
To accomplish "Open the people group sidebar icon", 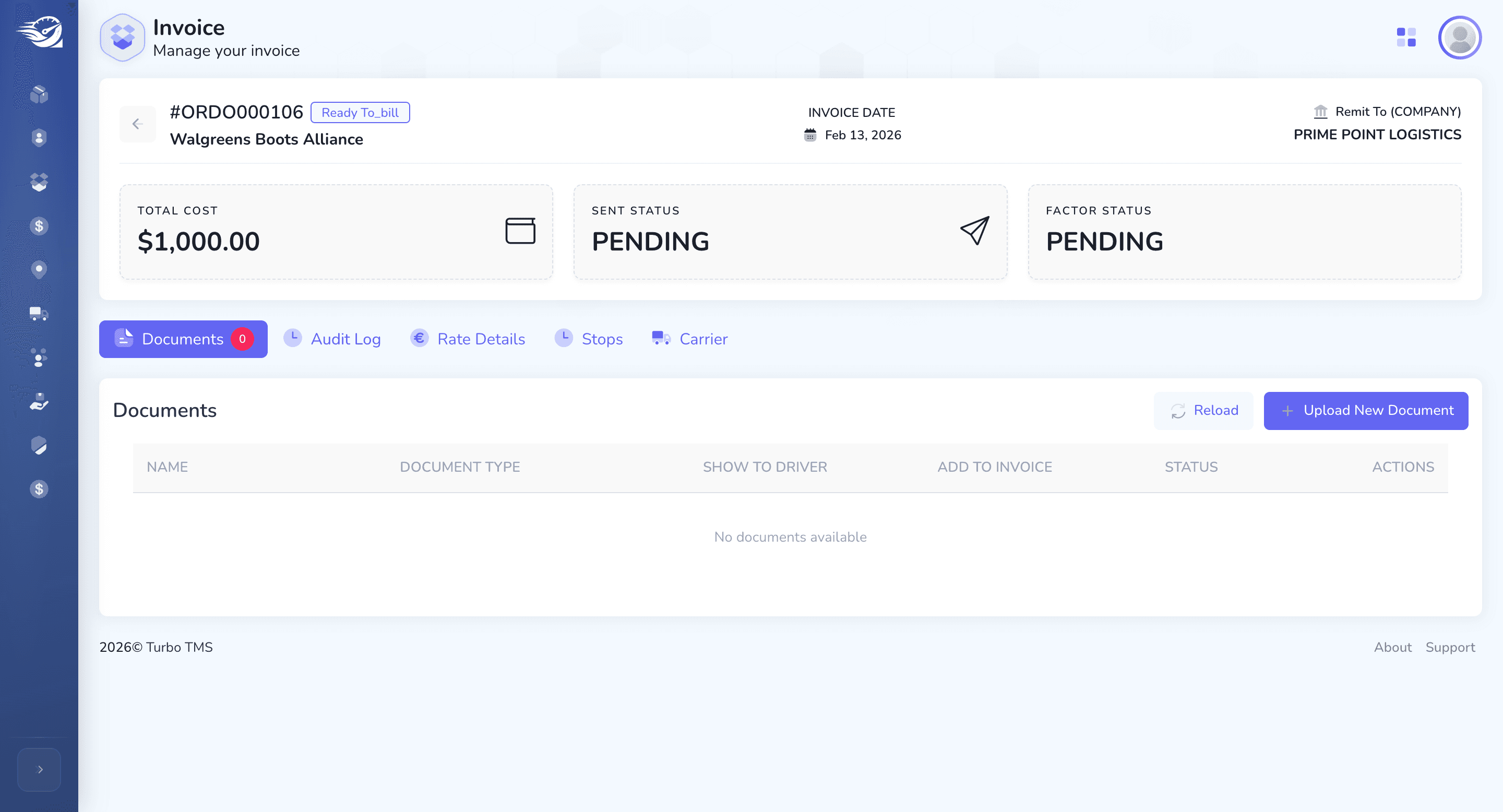I will point(39,357).
